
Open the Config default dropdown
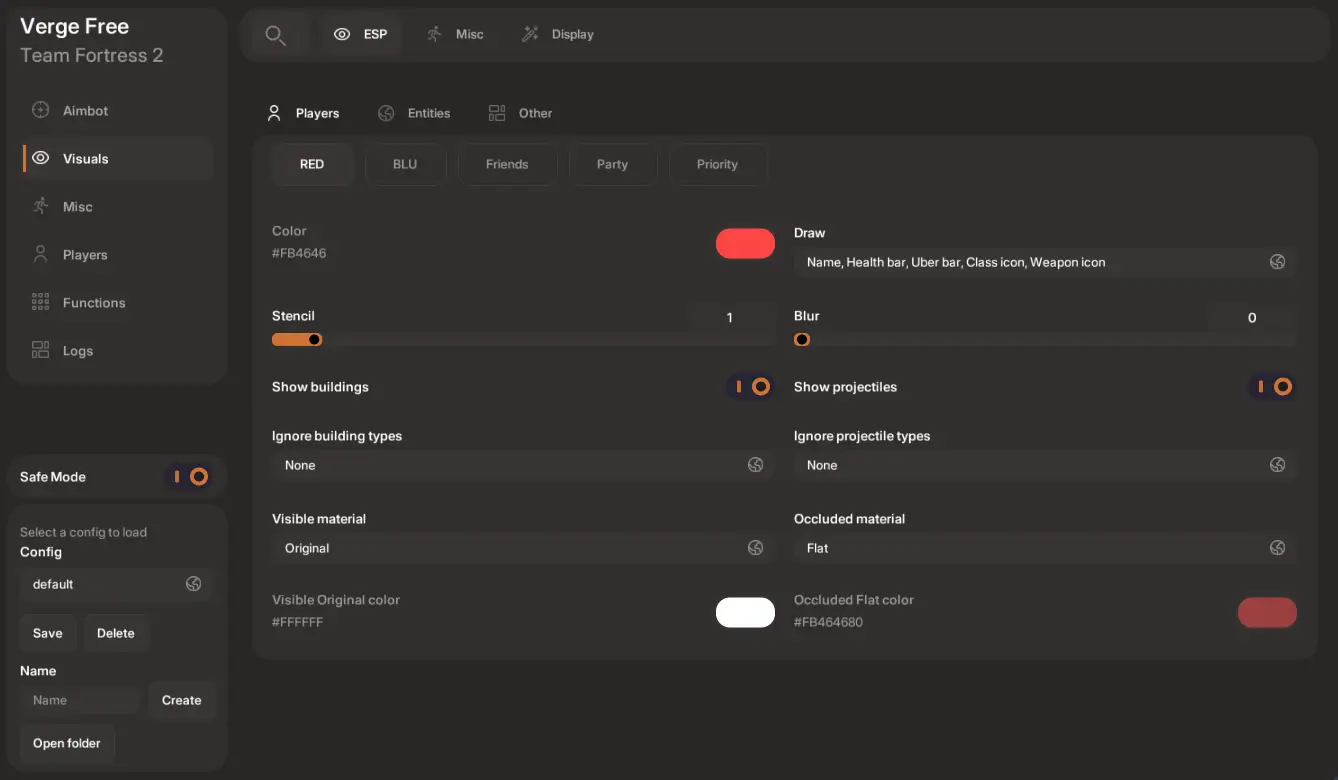click(117, 584)
